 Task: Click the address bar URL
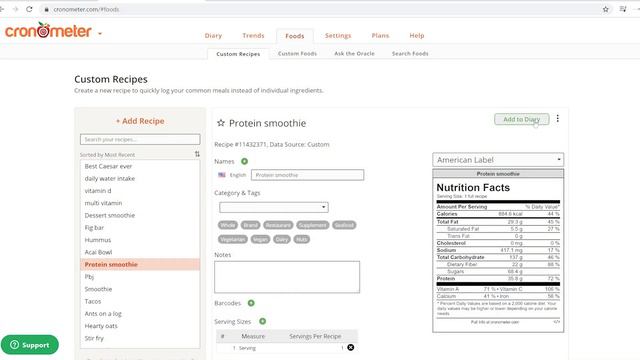click(86, 9)
